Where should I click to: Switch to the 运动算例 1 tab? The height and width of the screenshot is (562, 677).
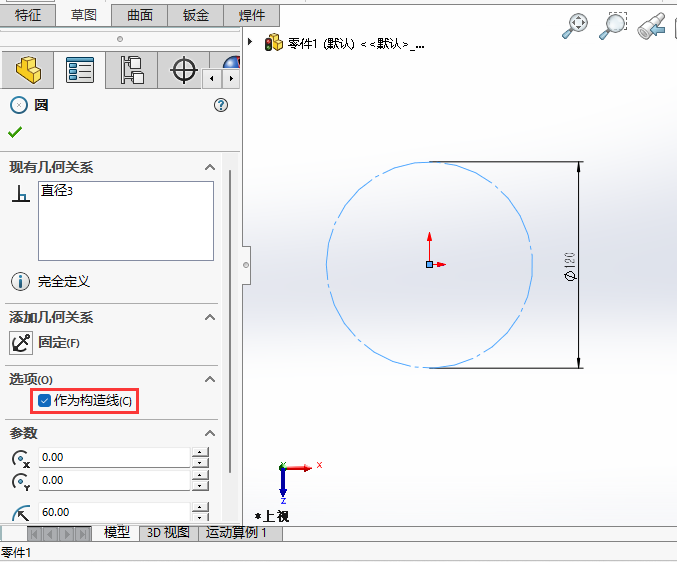point(236,533)
